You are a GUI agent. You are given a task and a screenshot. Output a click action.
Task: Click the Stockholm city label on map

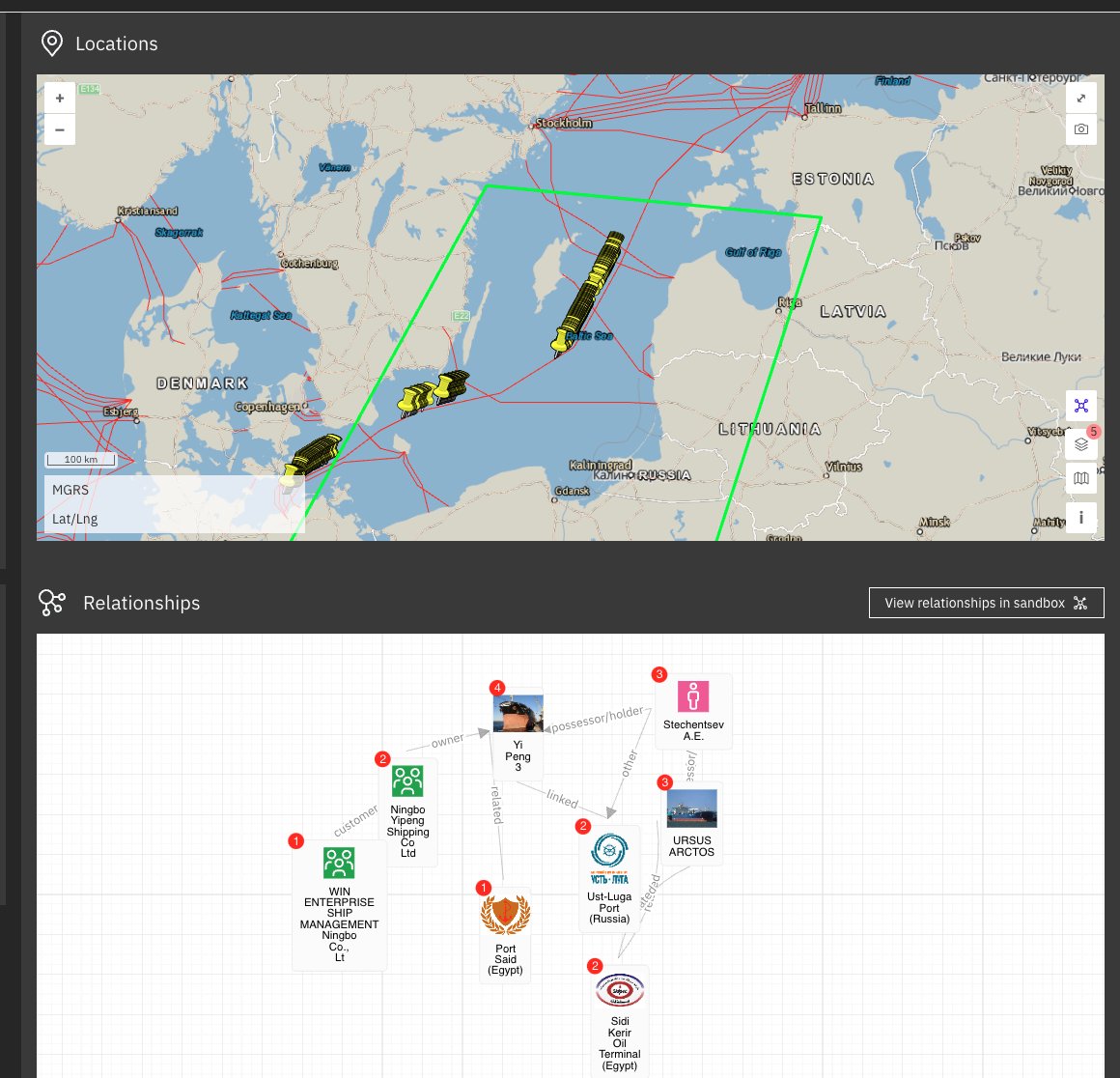click(564, 123)
